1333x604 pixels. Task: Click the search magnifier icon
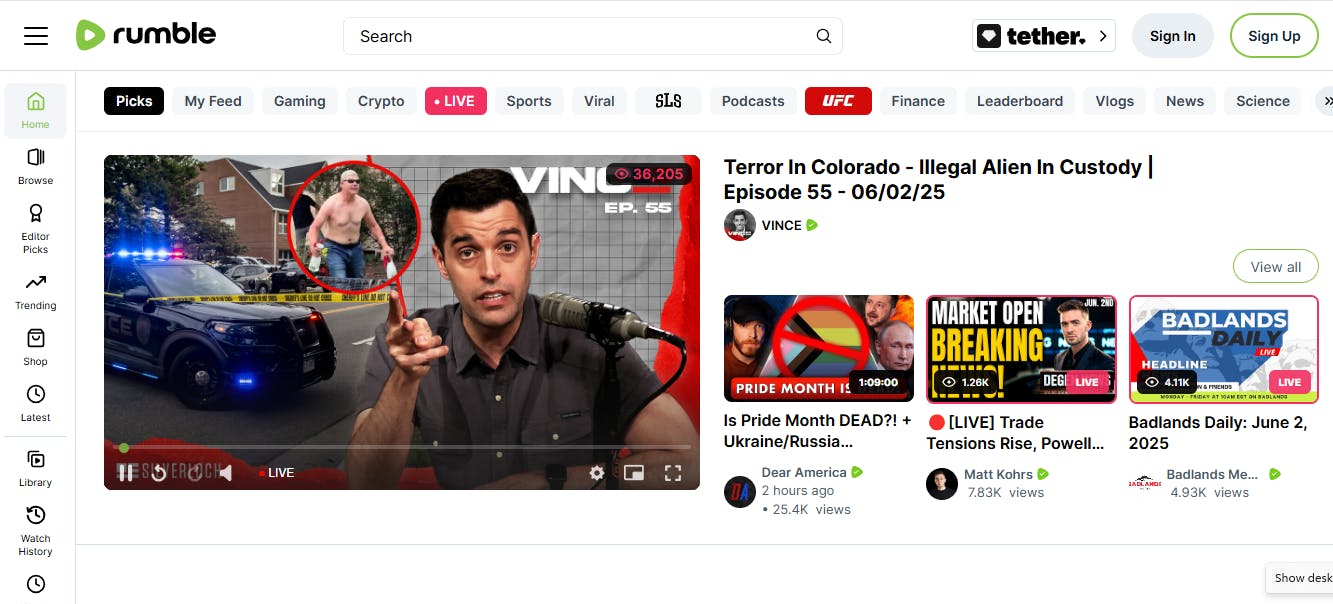pyautogui.click(x=823, y=36)
